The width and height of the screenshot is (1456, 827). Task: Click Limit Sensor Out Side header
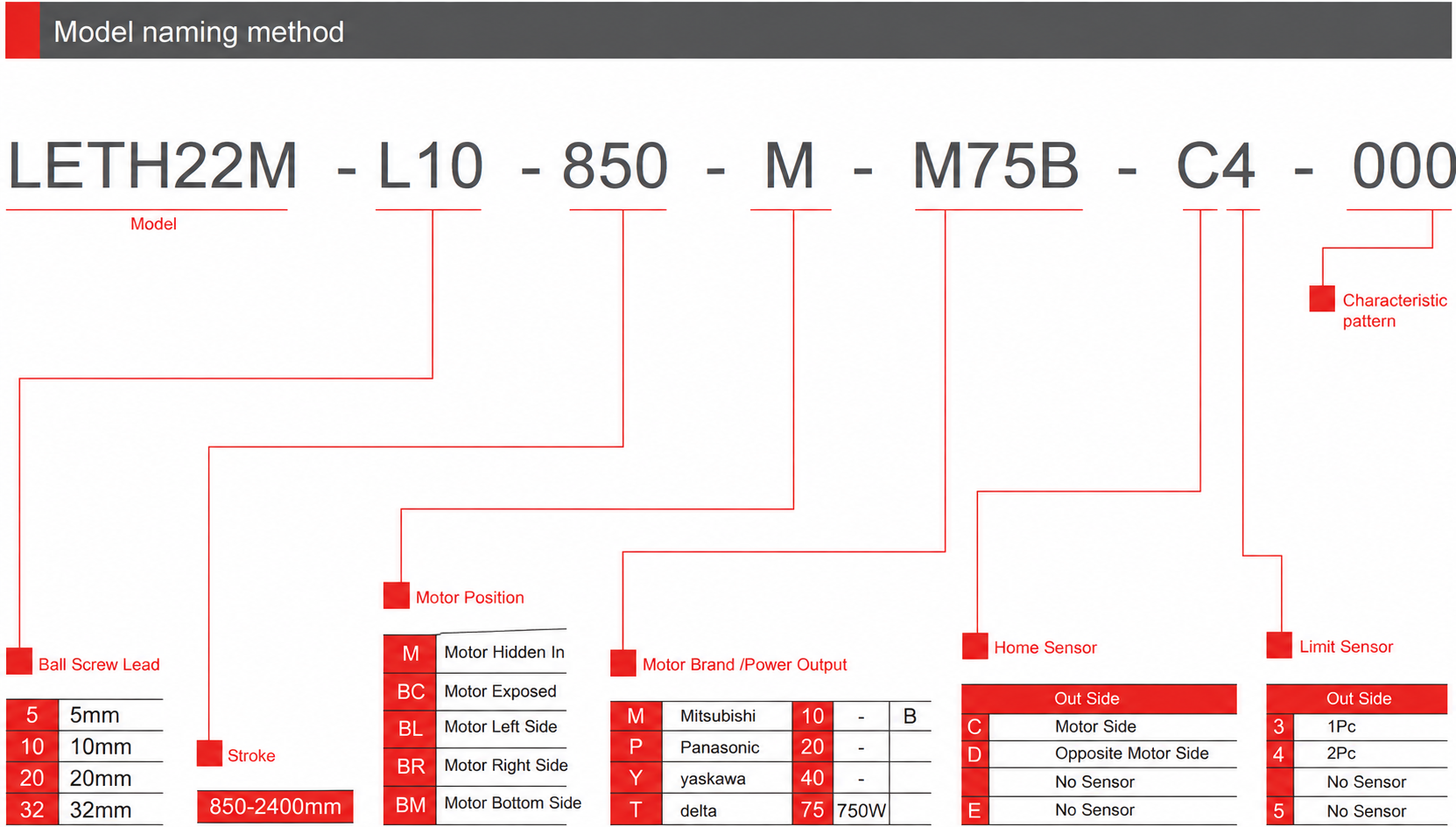1357,698
